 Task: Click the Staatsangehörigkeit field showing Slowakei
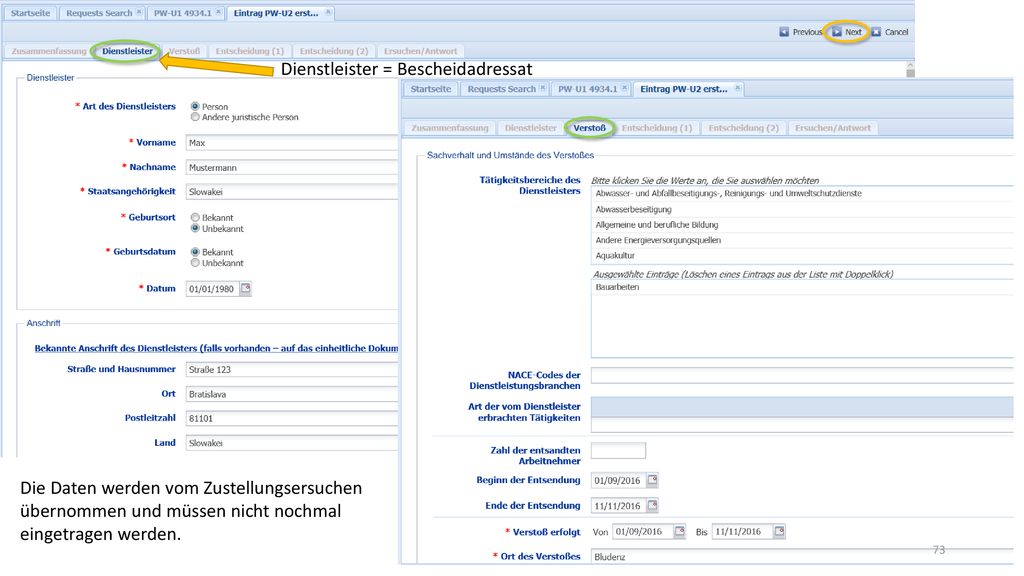292,191
